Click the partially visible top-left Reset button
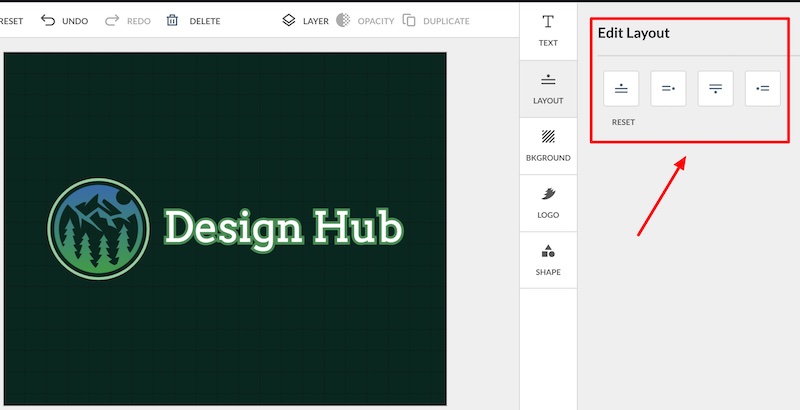 (x=11, y=20)
